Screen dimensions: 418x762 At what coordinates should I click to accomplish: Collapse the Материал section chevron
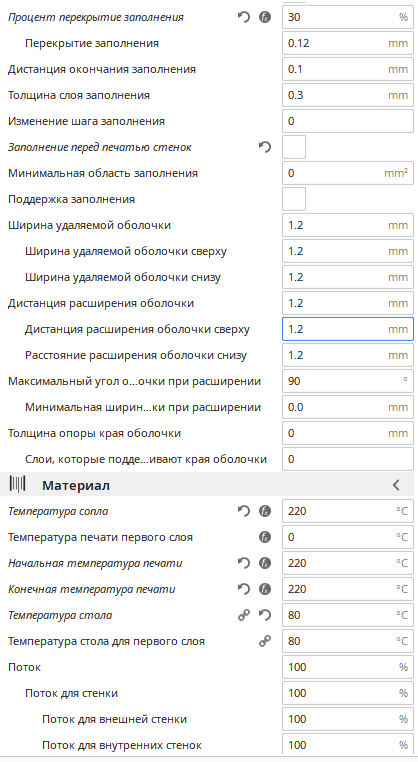coord(396,485)
